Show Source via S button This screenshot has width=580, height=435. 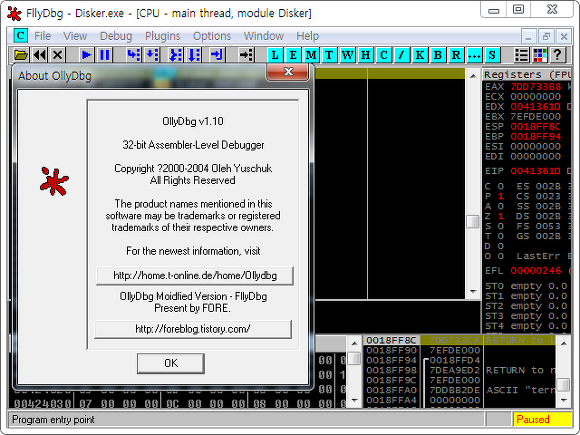(x=492, y=55)
